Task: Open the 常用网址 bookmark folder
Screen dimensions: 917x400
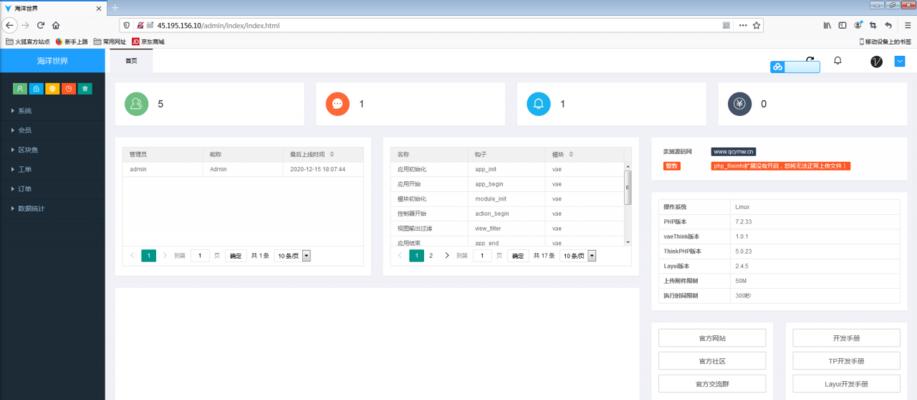Action: click(x=110, y=42)
